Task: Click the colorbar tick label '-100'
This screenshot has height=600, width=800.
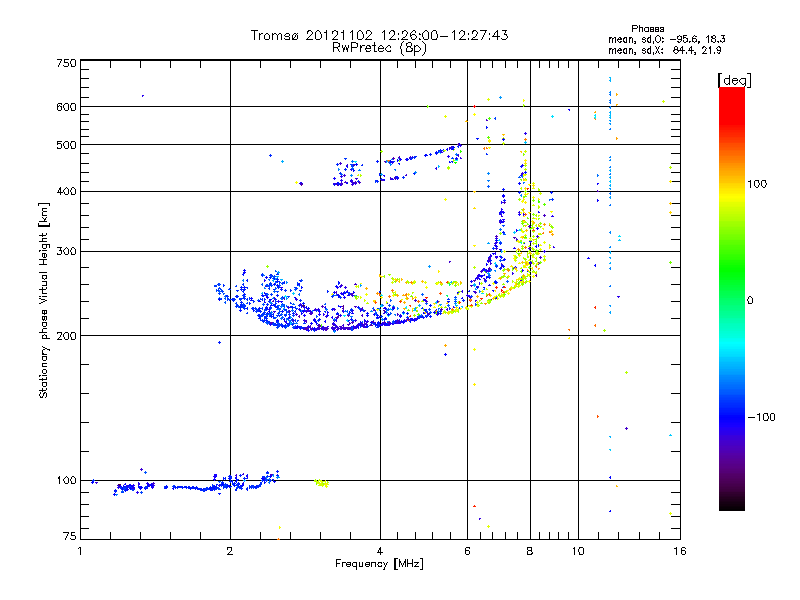Action: (x=761, y=417)
